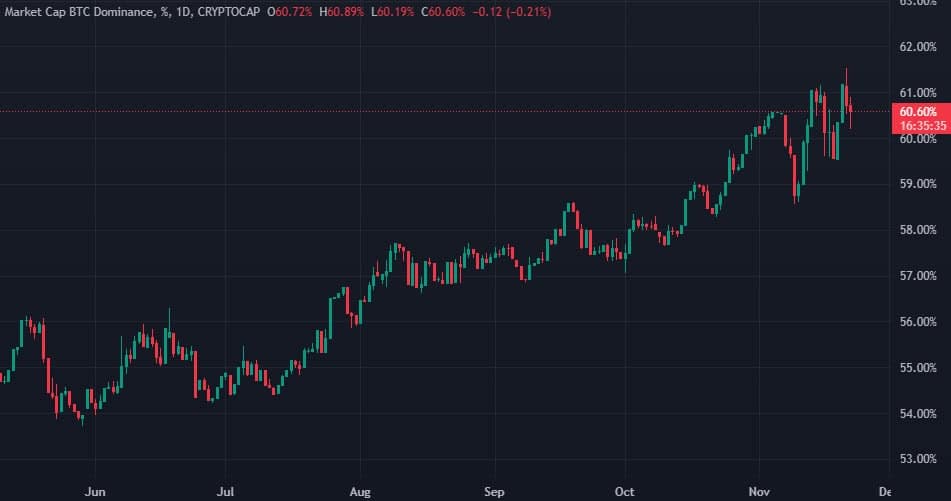Click the open value O60.72%
The image size is (951, 501).
pos(289,12)
